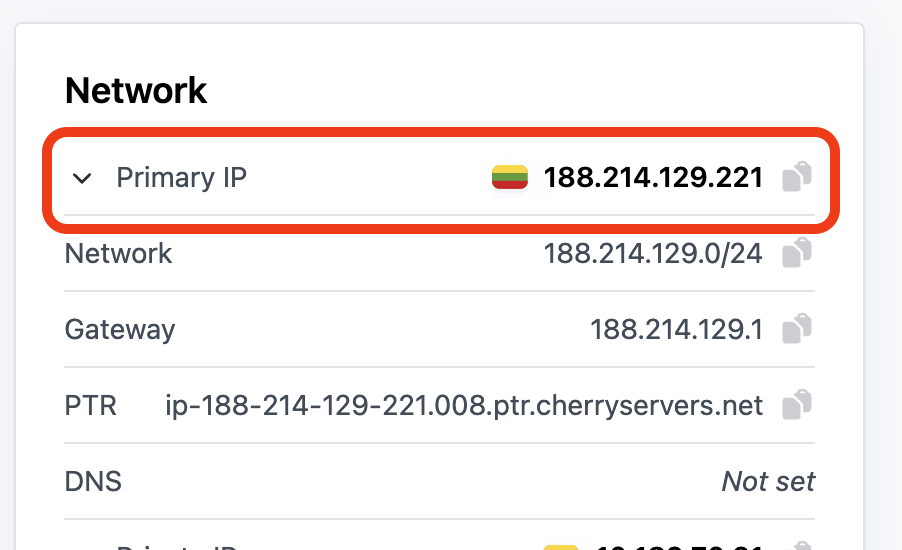Viewport: 902px width, 550px height.
Task: Click the Network section heading
Action: [136, 91]
